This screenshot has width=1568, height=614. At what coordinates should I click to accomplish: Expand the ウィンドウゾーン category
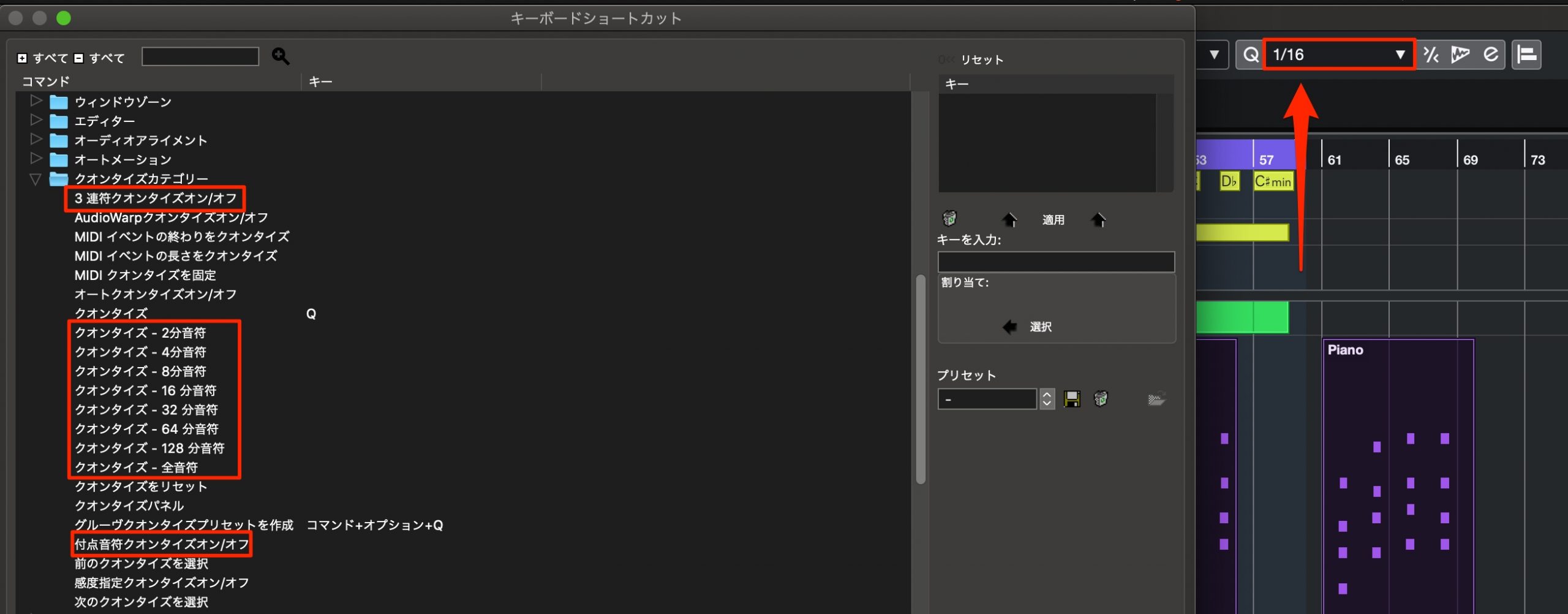point(36,100)
